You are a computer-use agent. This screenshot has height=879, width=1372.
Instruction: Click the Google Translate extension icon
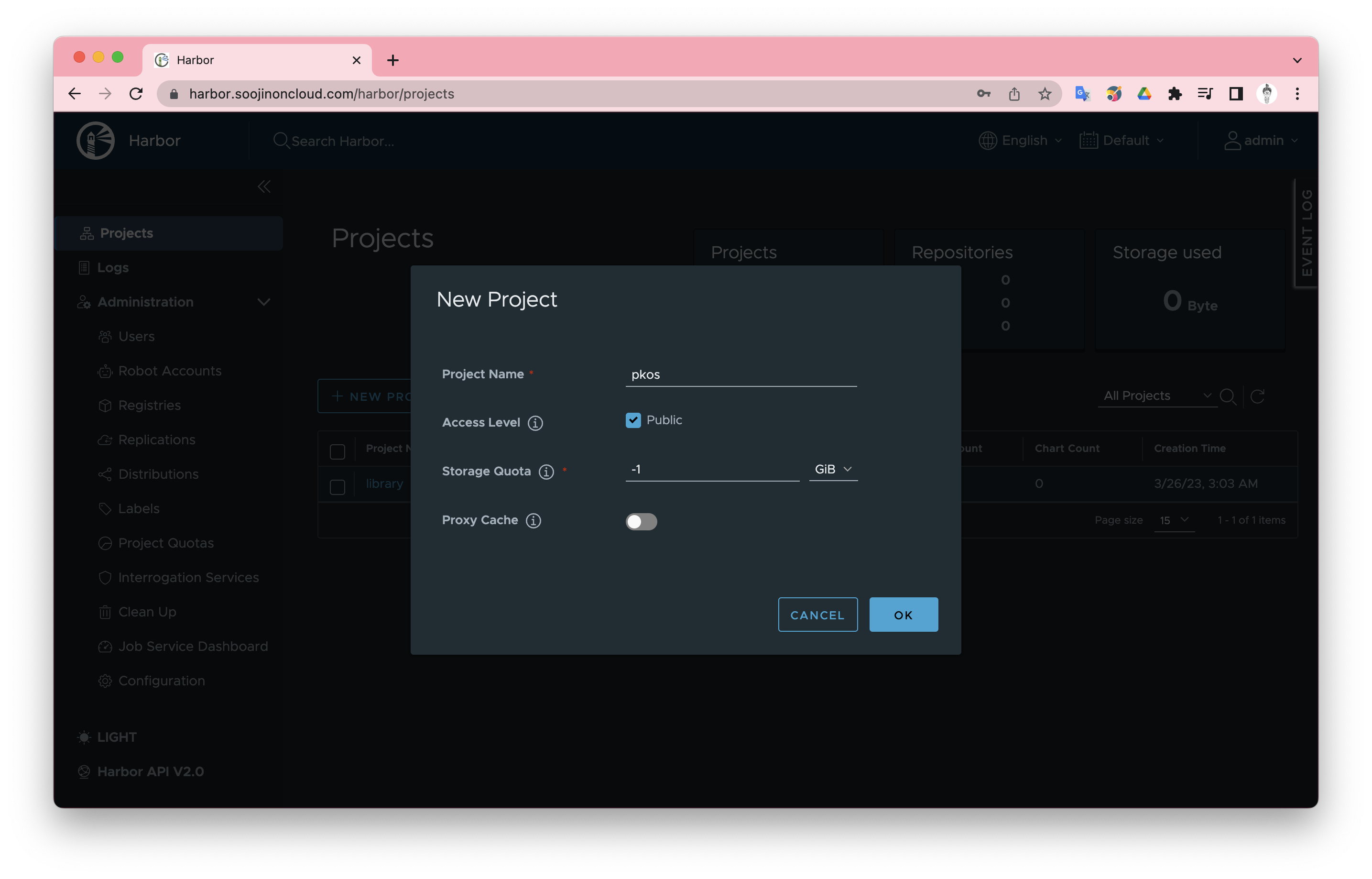tap(1082, 94)
